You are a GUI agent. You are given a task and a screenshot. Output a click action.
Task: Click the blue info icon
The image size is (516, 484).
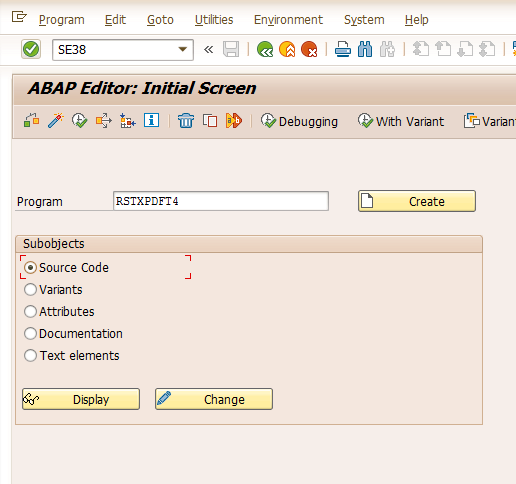[151, 120]
